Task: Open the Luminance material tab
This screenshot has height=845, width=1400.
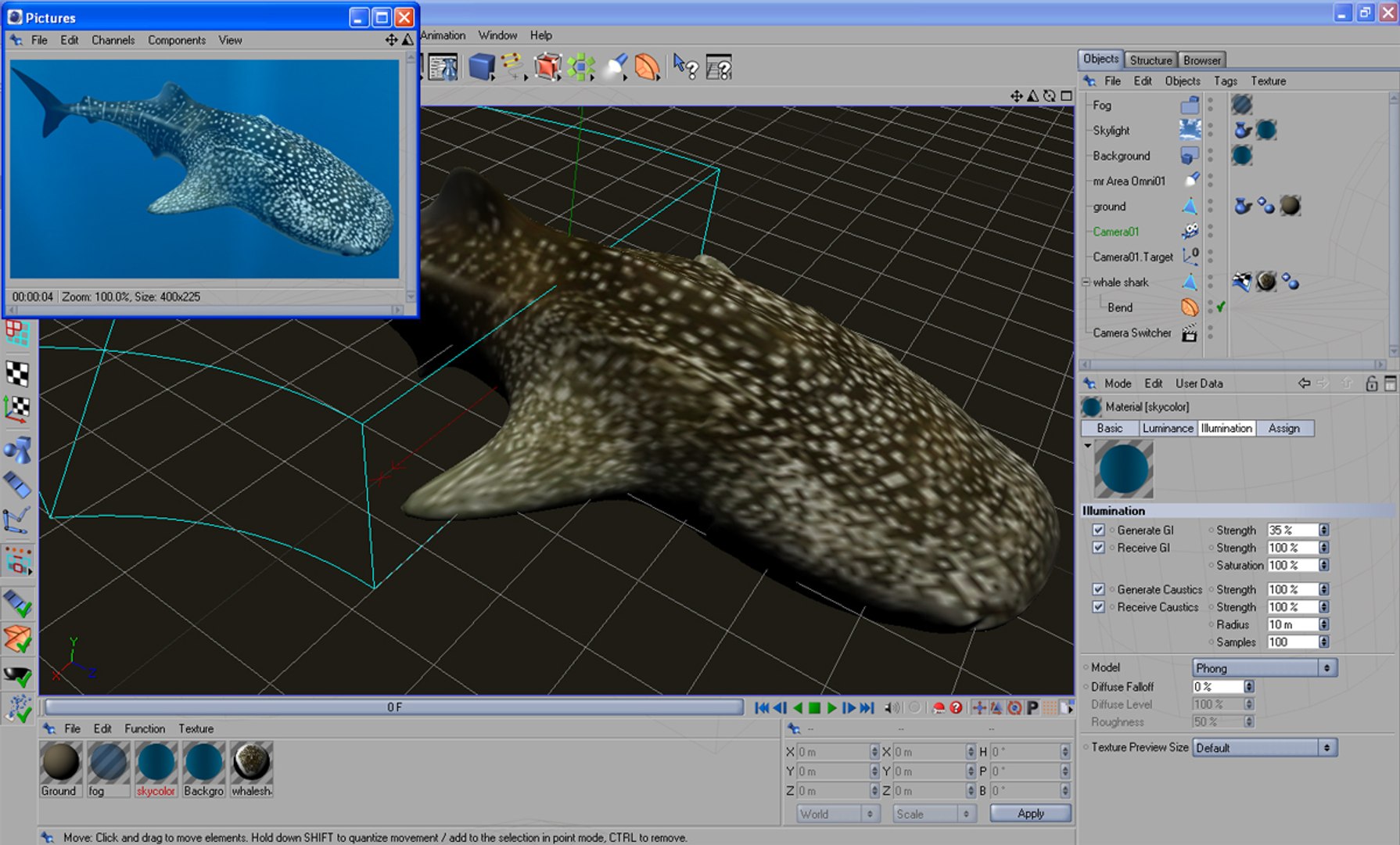Action: (1168, 429)
